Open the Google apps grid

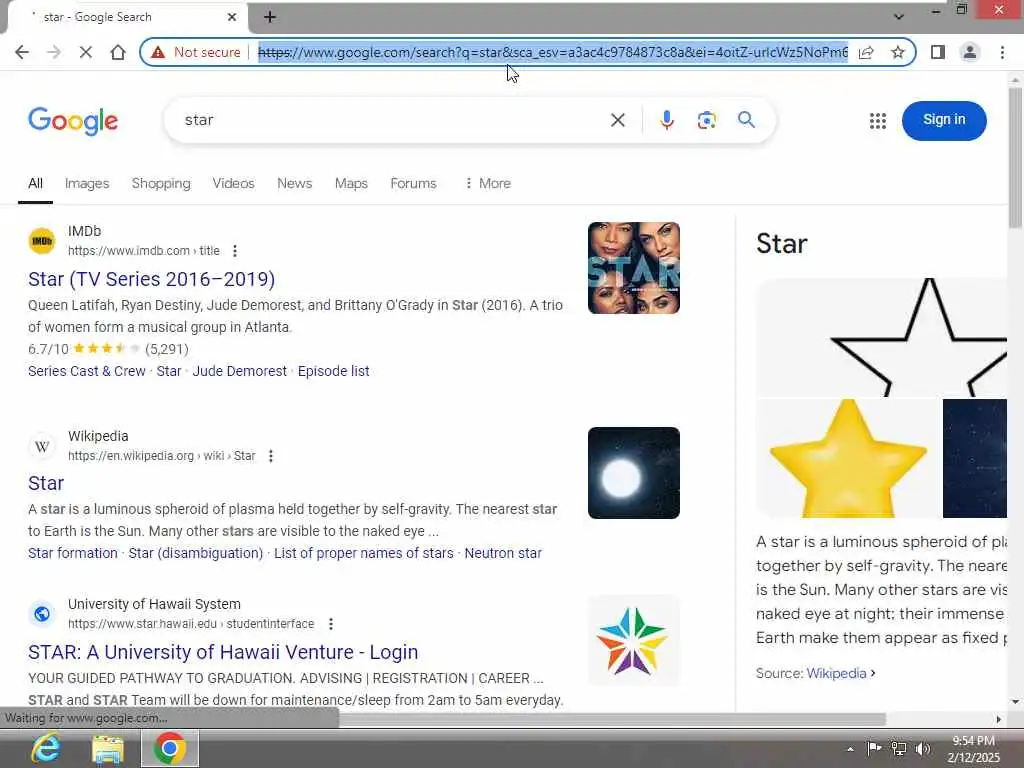[878, 121]
